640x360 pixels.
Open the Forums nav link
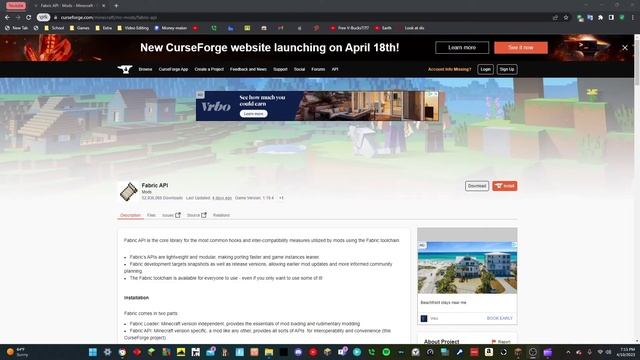click(318, 69)
